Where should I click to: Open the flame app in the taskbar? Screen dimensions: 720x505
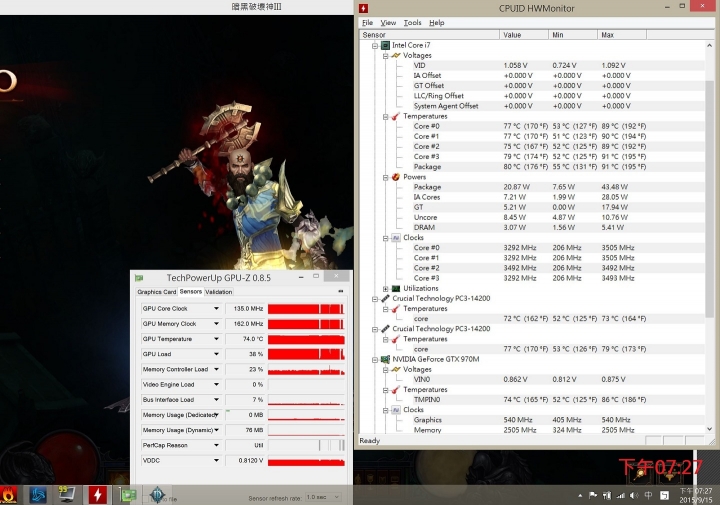click(x=9, y=495)
